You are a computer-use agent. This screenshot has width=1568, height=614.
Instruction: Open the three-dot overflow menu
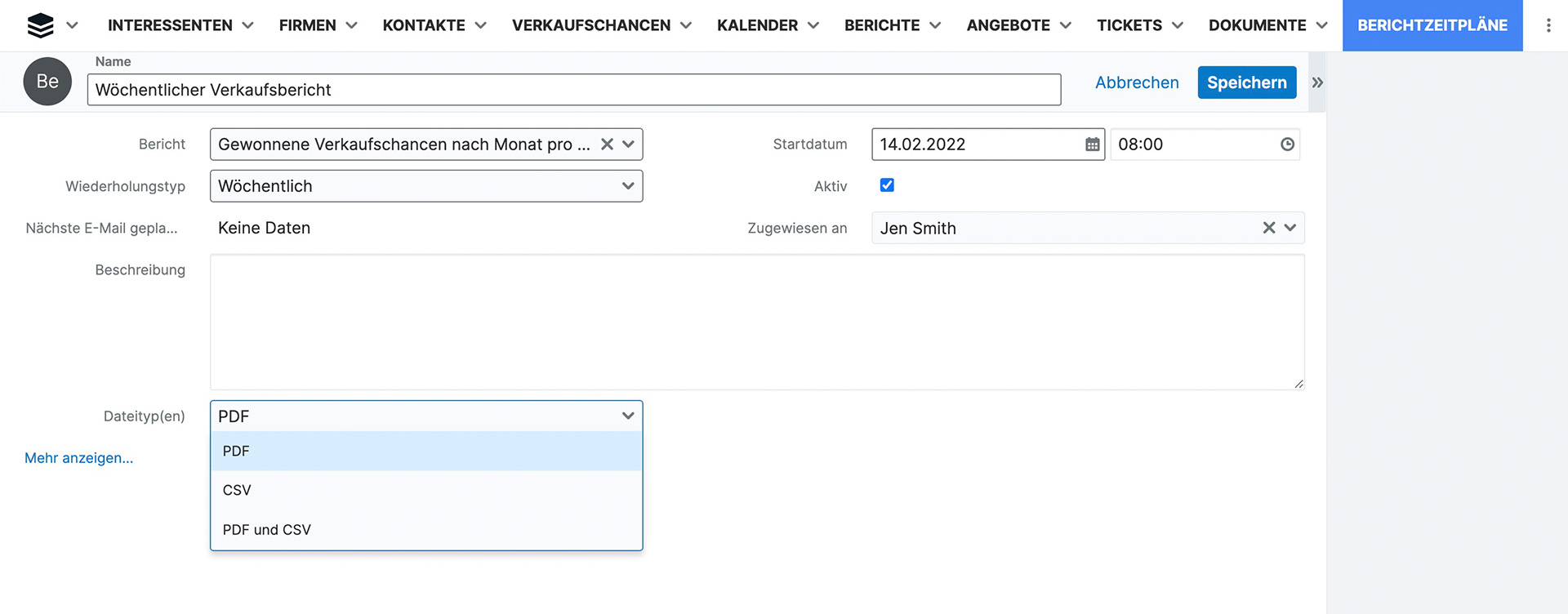pyautogui.click(x=1548, y=25)
